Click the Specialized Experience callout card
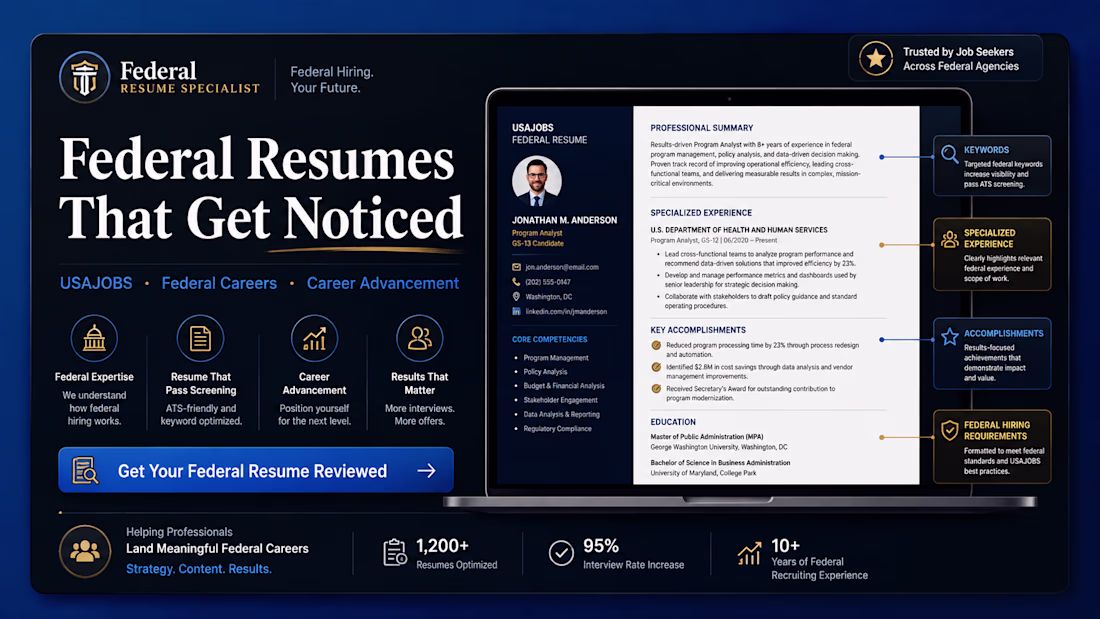The height and width of the screenshot is (619, 1100). 992,254
